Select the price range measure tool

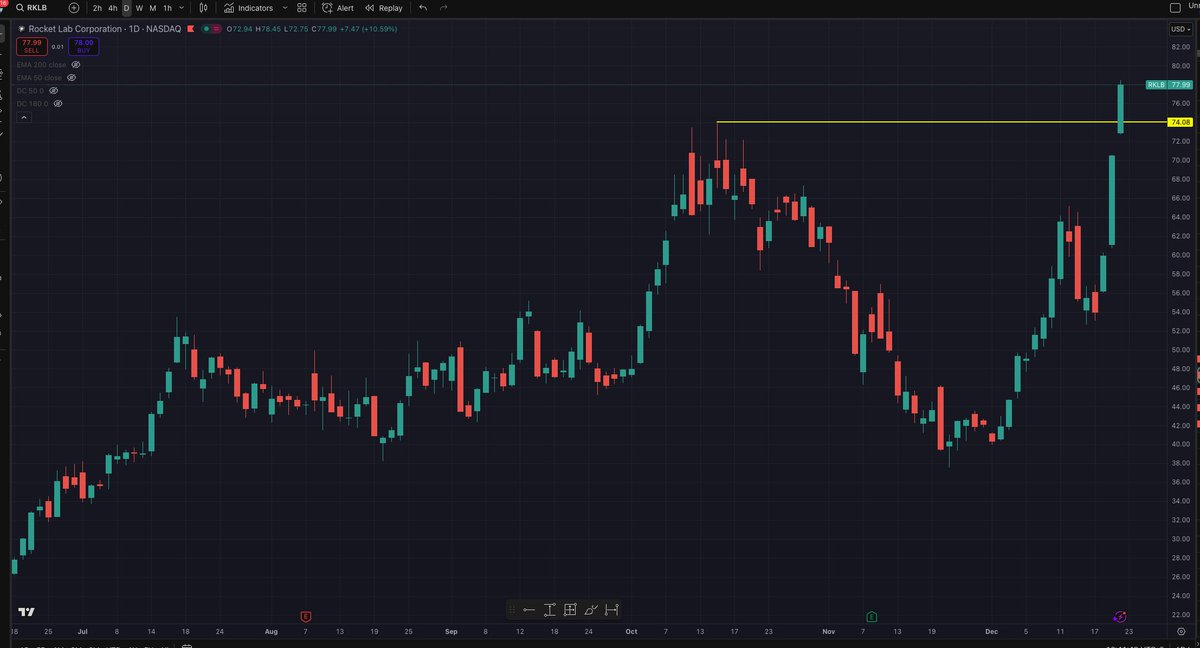550,609
